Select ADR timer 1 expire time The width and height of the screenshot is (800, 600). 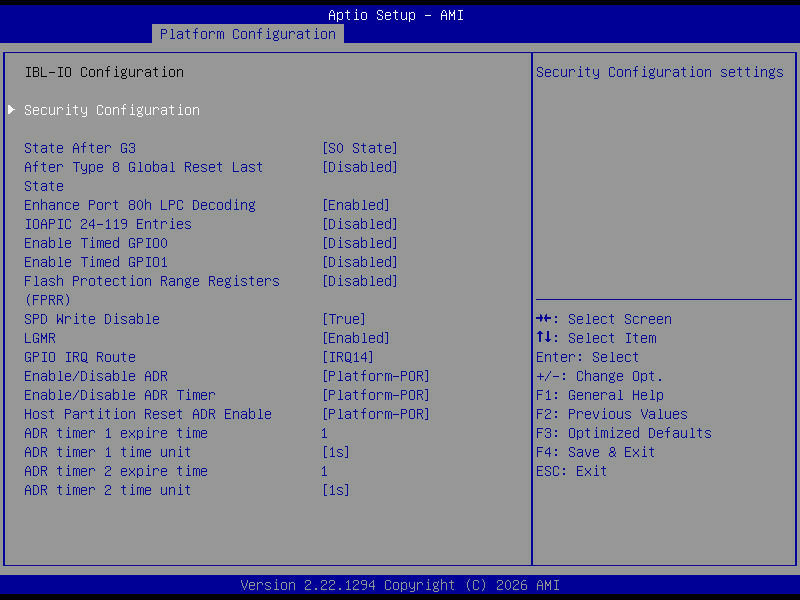pyautogui.click(x=116, y=433)
